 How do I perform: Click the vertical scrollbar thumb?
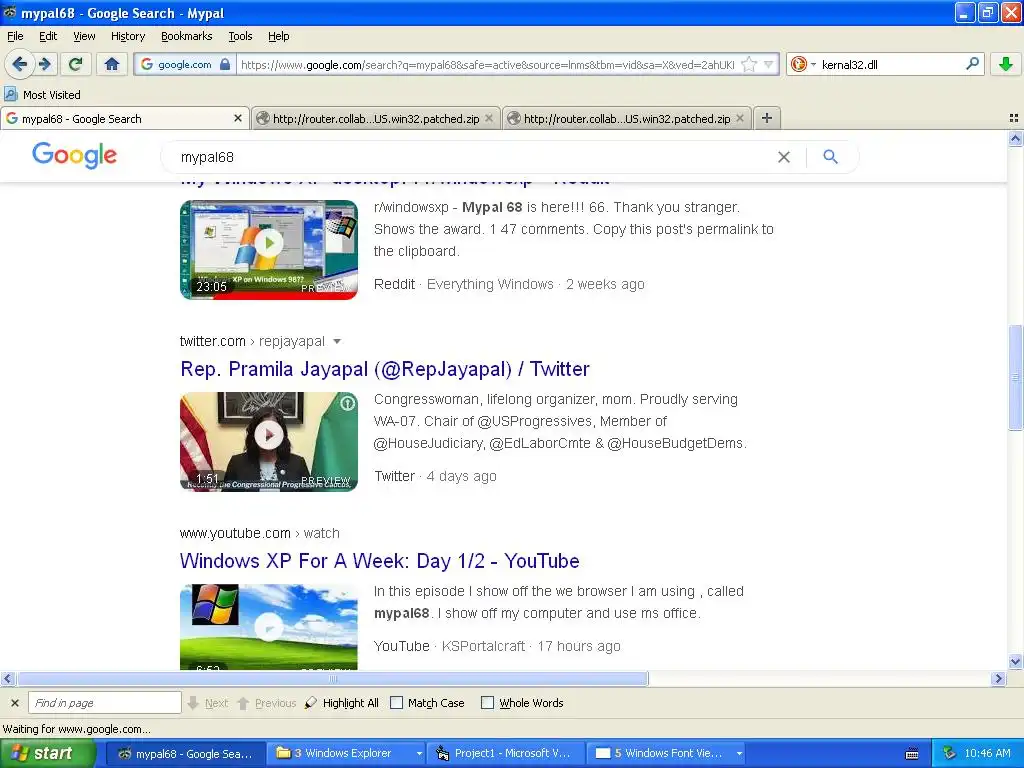pyautogui.click(x=1015, y=377)
